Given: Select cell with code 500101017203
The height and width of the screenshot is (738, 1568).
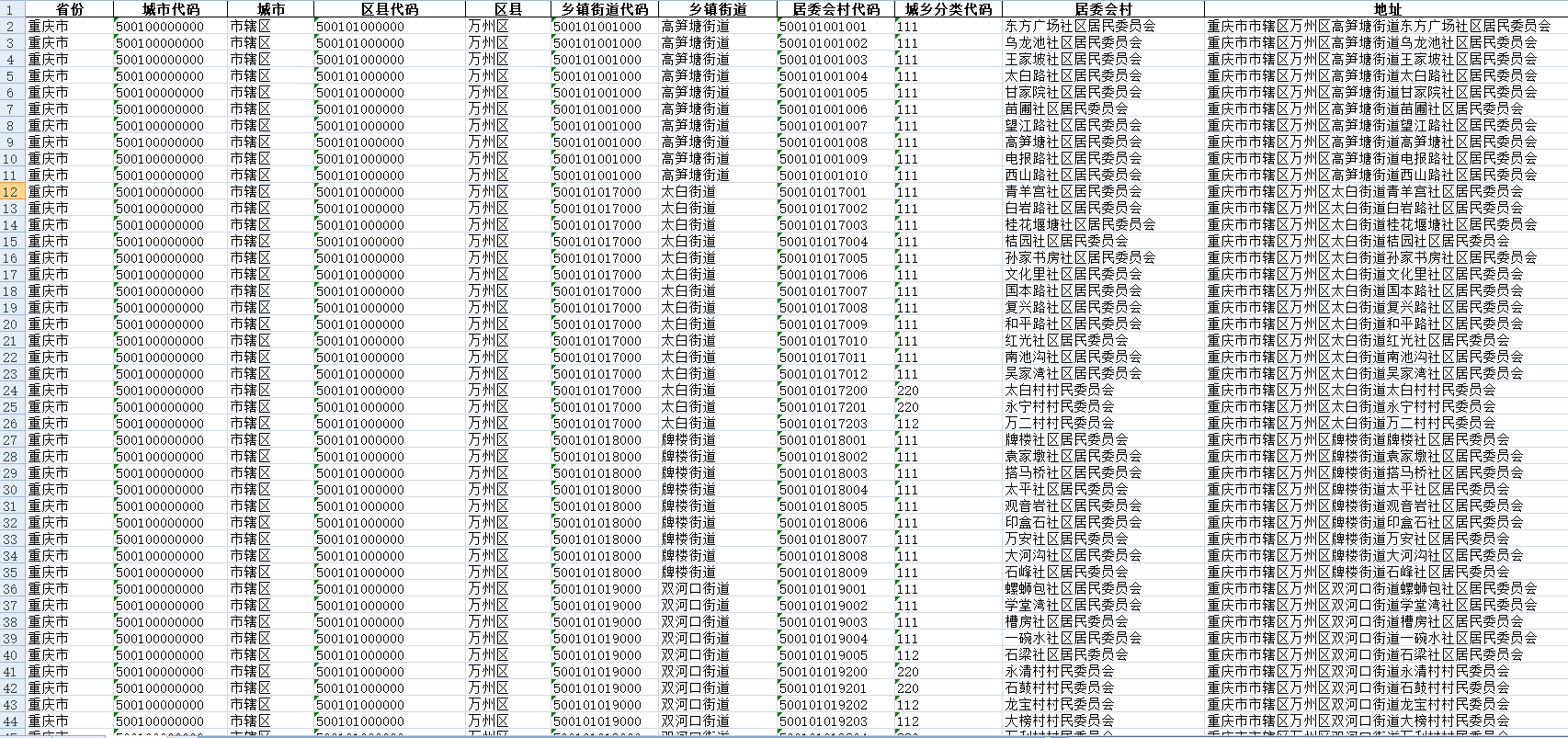Looking at the screenshot, I should click(823, 424).
